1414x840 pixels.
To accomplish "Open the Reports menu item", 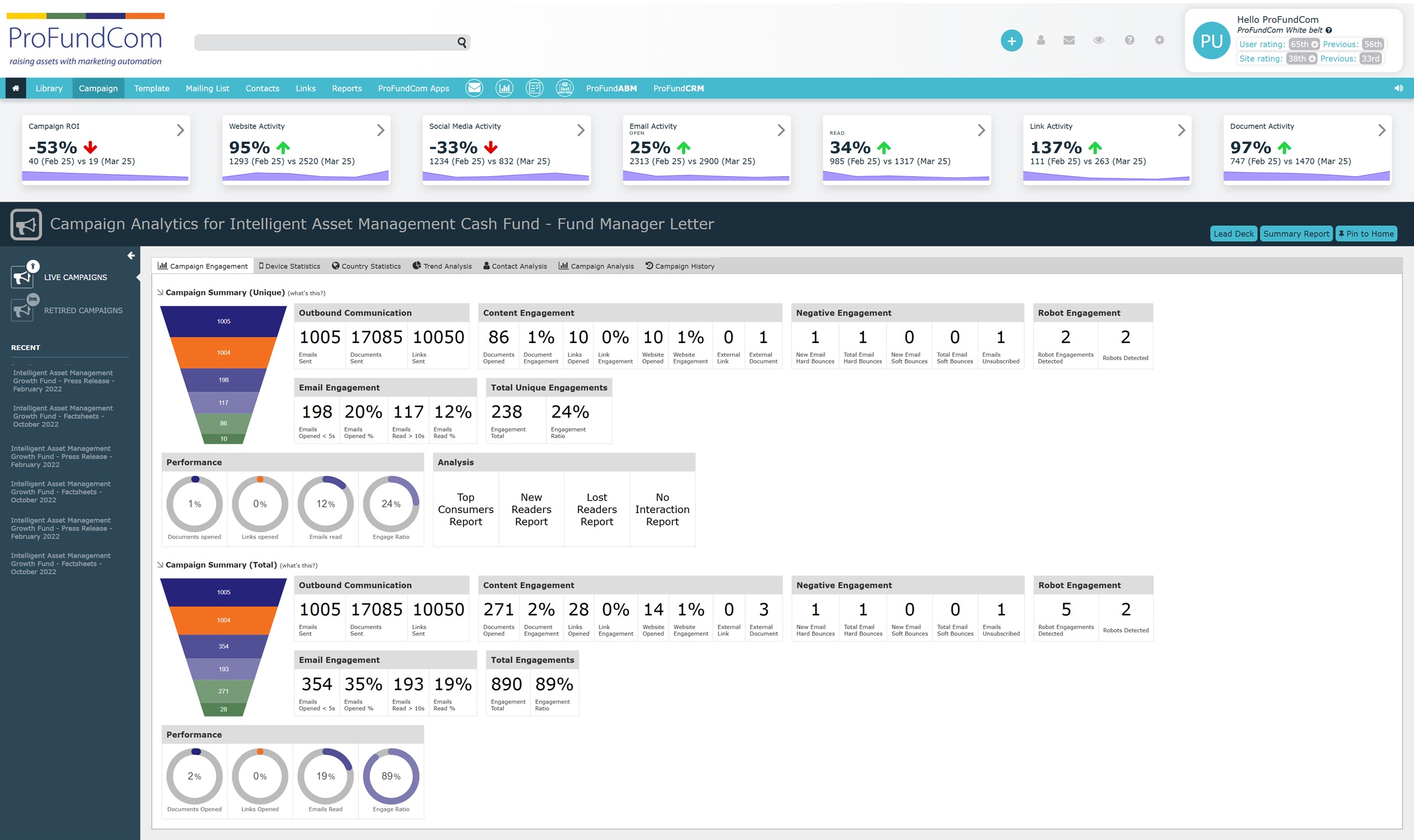I will pos(346,88).
